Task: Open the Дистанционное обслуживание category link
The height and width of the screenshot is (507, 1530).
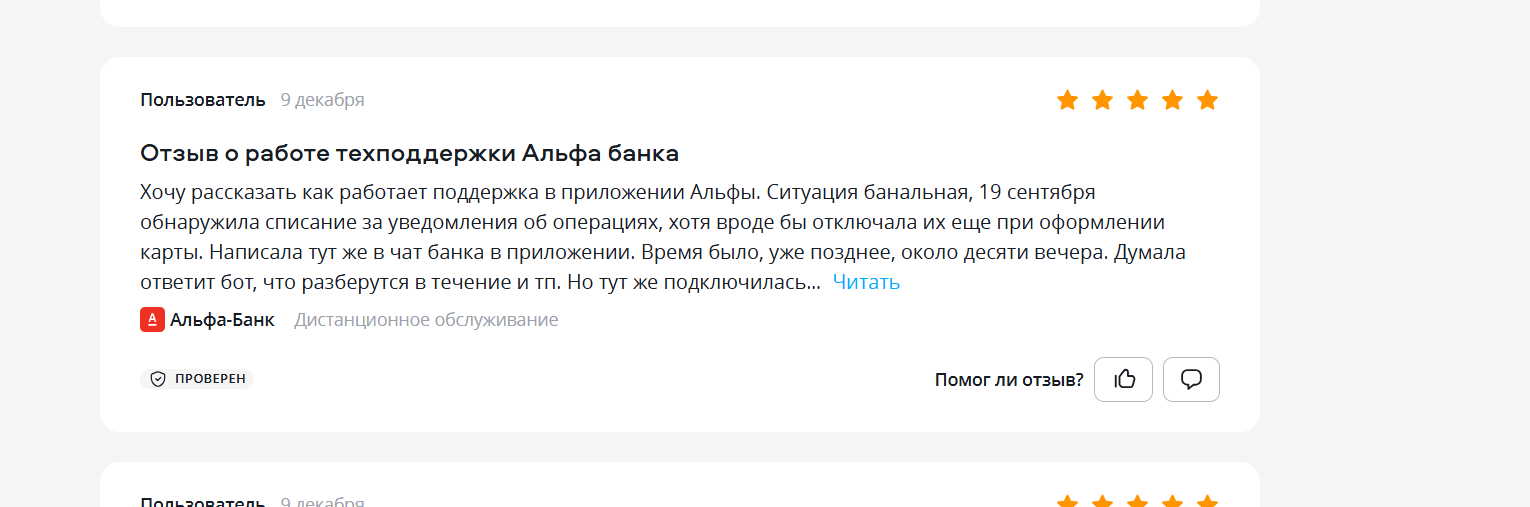Action: (426, 320)
